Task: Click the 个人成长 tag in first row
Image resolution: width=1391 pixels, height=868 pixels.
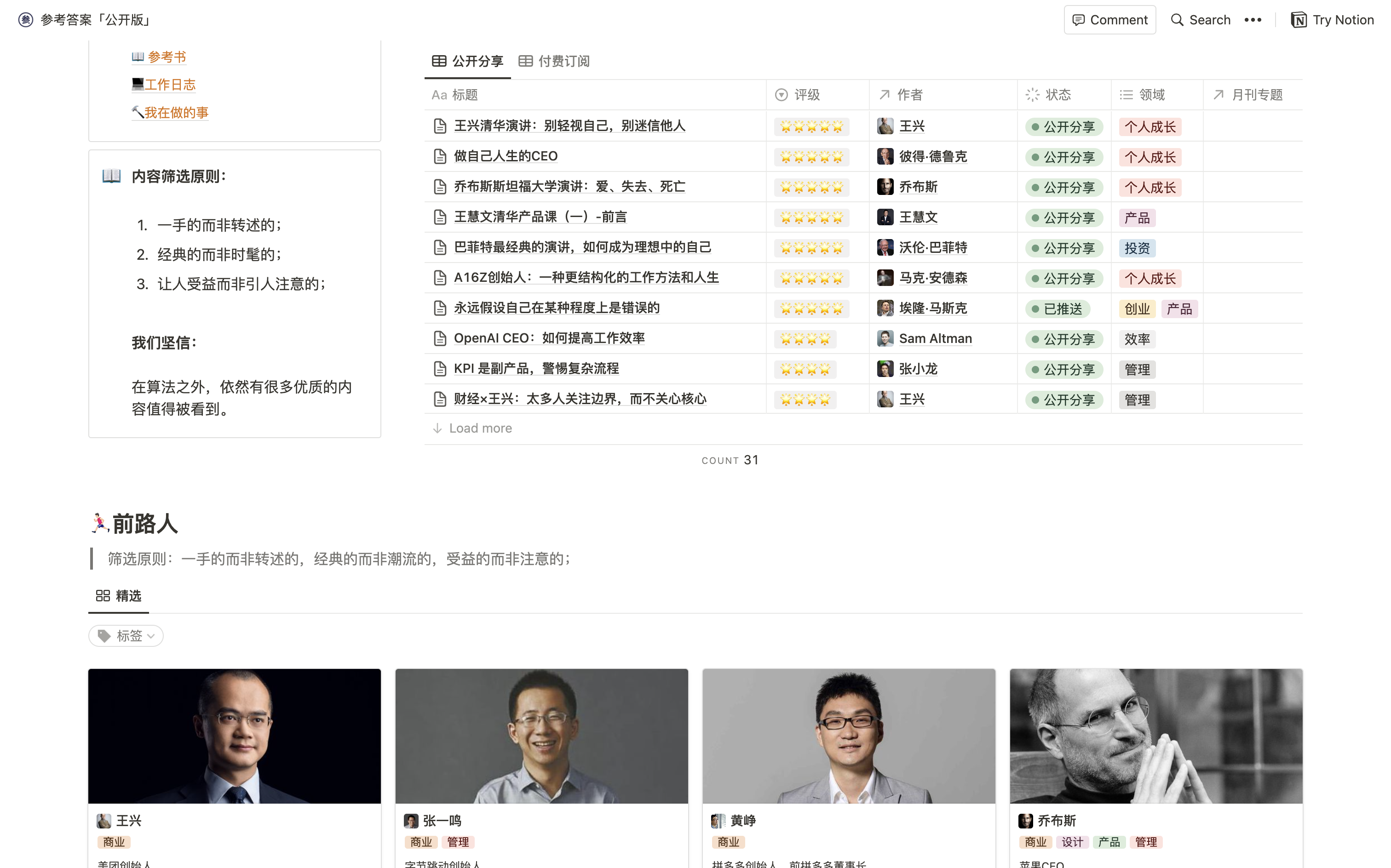Action: [x=1150, y=127]
